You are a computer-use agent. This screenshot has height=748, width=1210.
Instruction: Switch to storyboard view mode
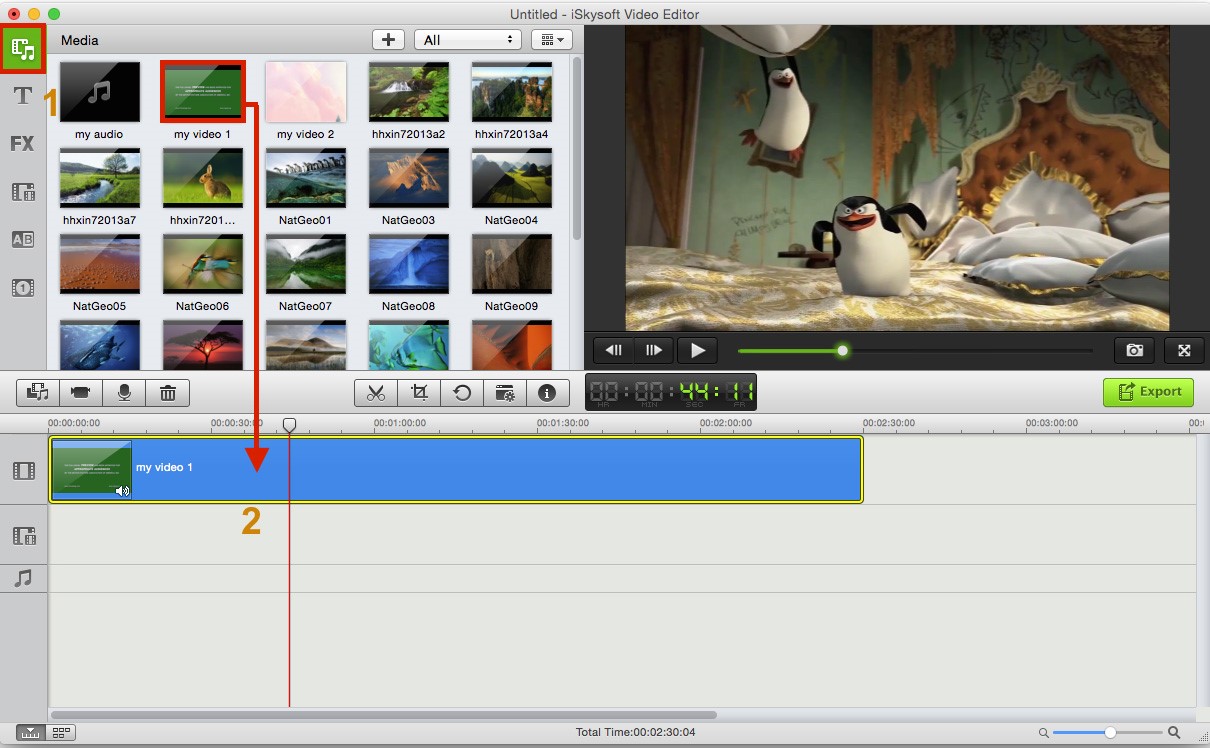pyautogui.click(x=61, y=732)
